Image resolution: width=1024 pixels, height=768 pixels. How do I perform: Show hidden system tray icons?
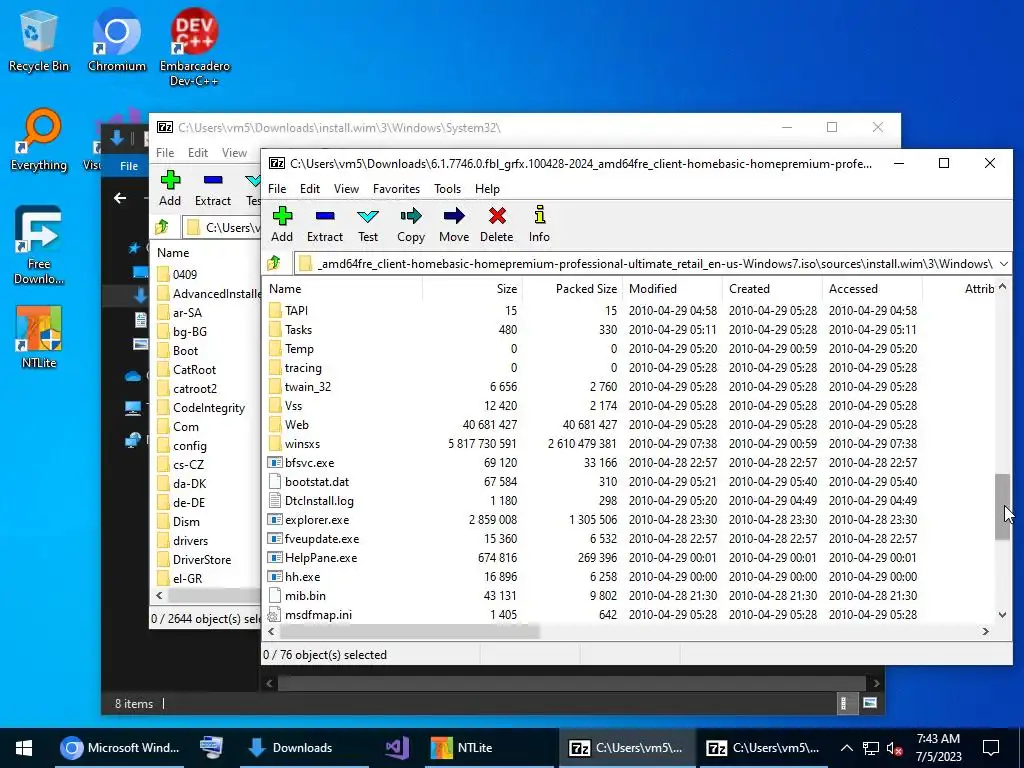(x=846, y=748)
